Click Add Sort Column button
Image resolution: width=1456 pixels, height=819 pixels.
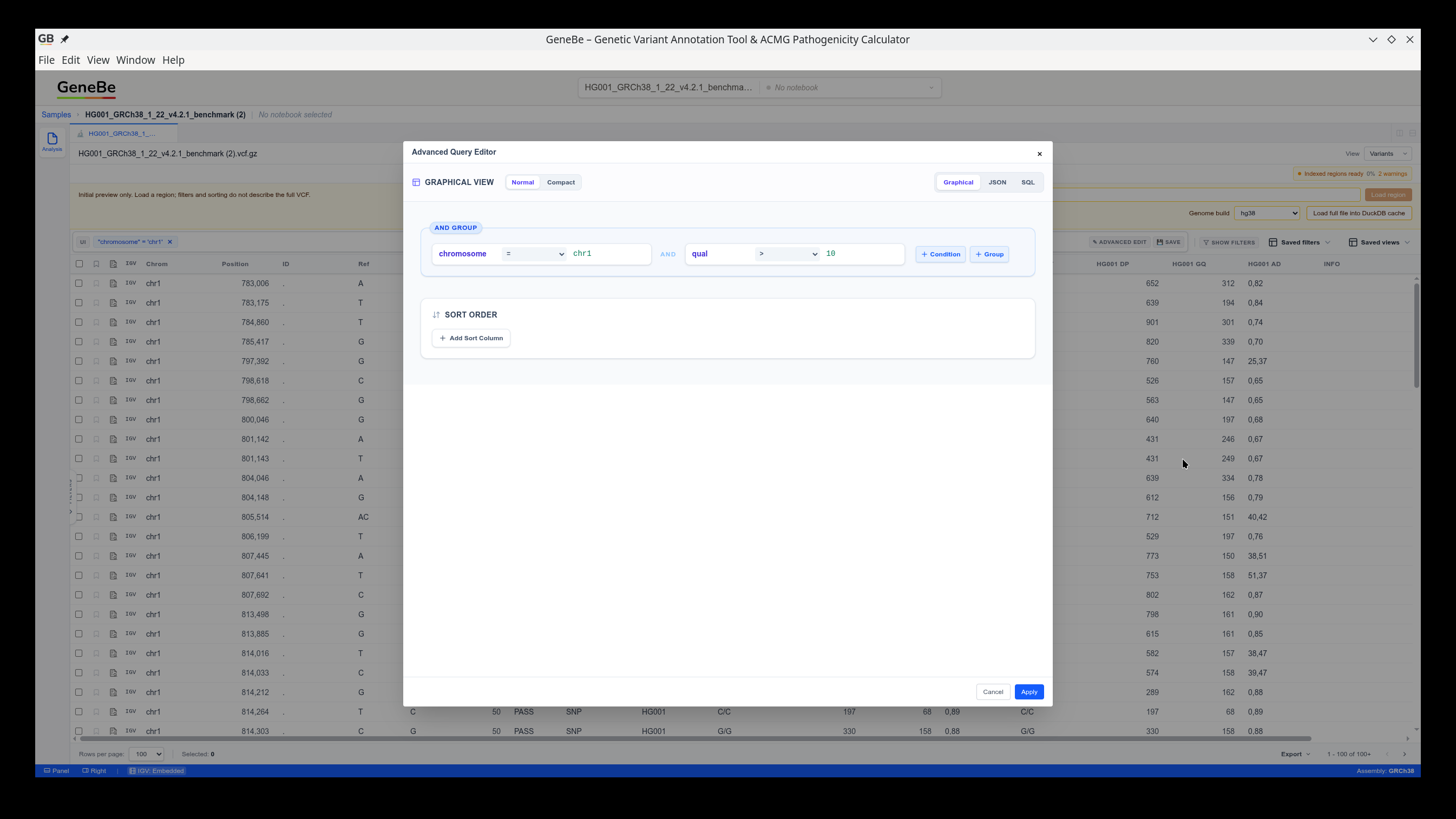click(471, 338)
